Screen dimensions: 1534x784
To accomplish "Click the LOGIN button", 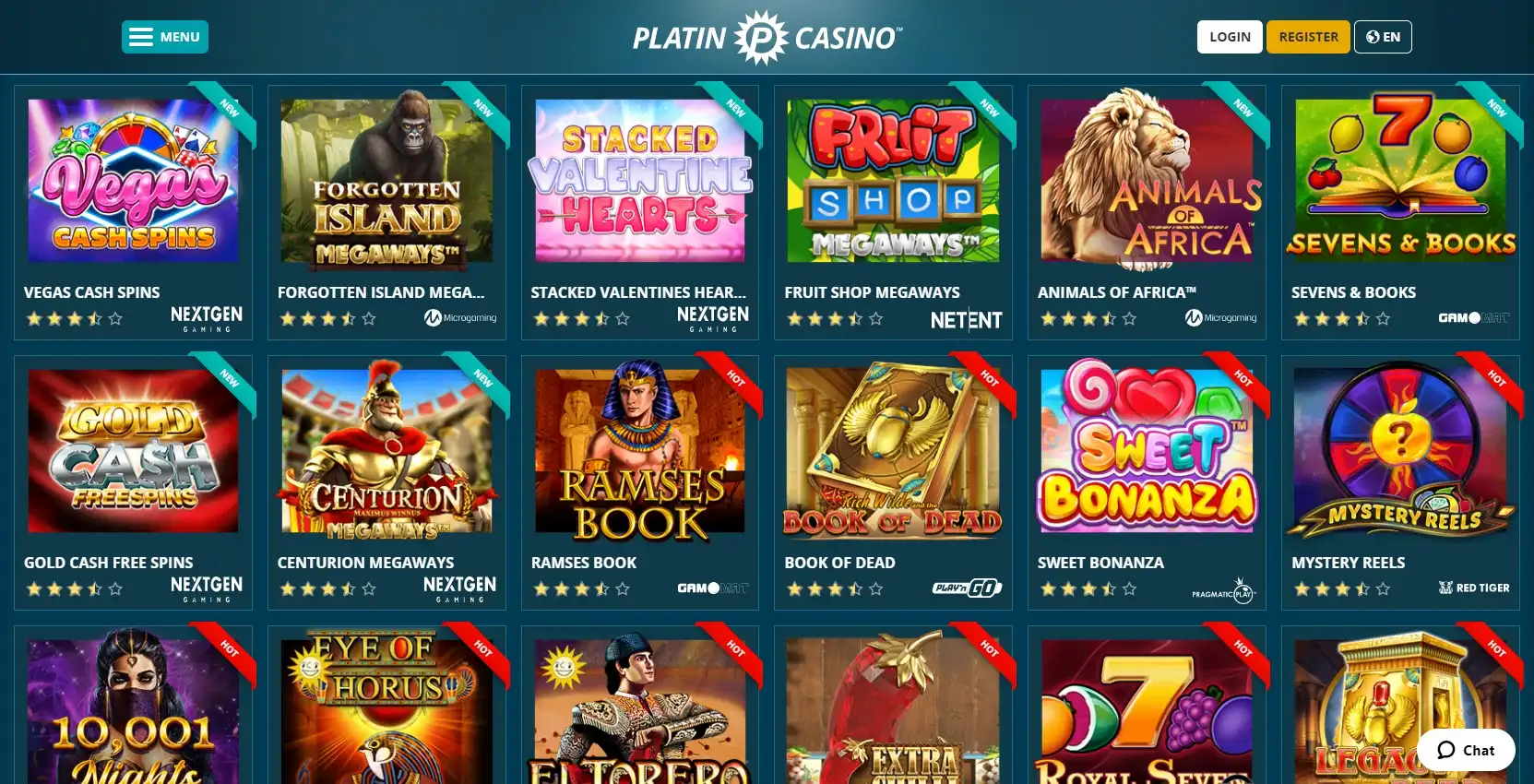I will 1230,37.
